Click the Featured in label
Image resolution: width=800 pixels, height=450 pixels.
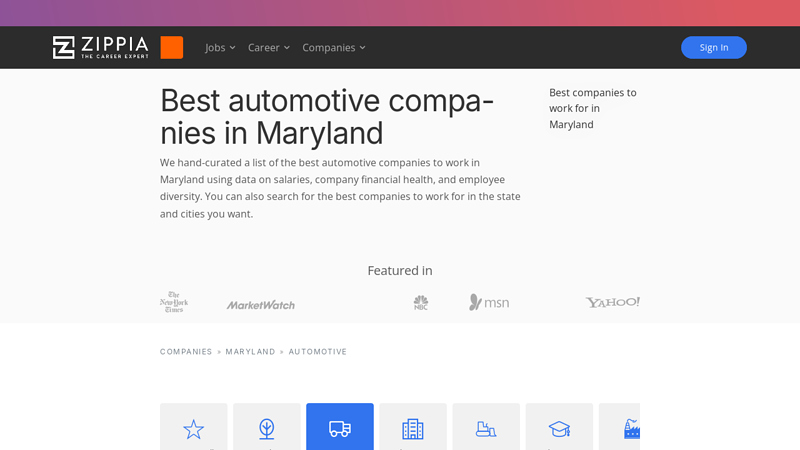pos(400,270)
